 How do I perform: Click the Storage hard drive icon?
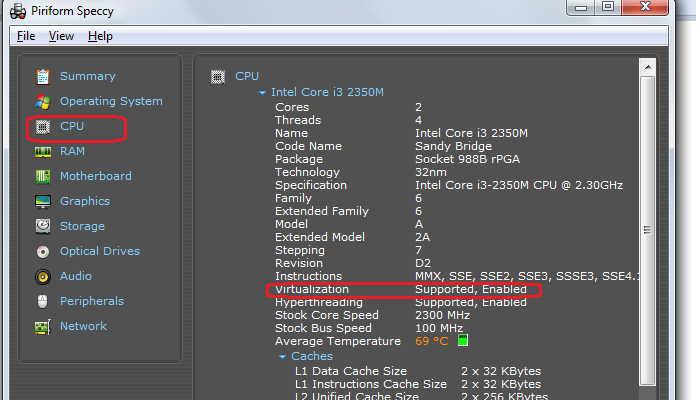click(x=43, y=226)
